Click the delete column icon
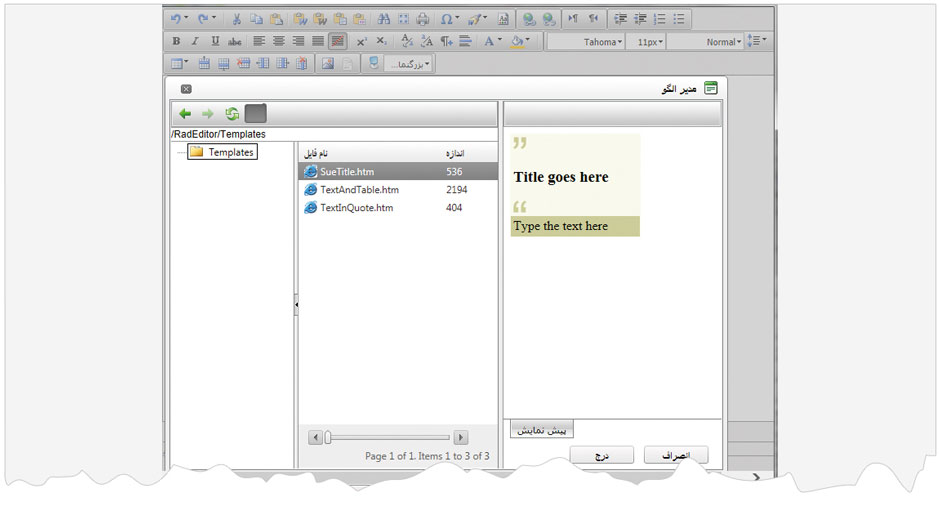Image resolution: width=940 pixels, height=513 pixels. [x=302, y=64]
